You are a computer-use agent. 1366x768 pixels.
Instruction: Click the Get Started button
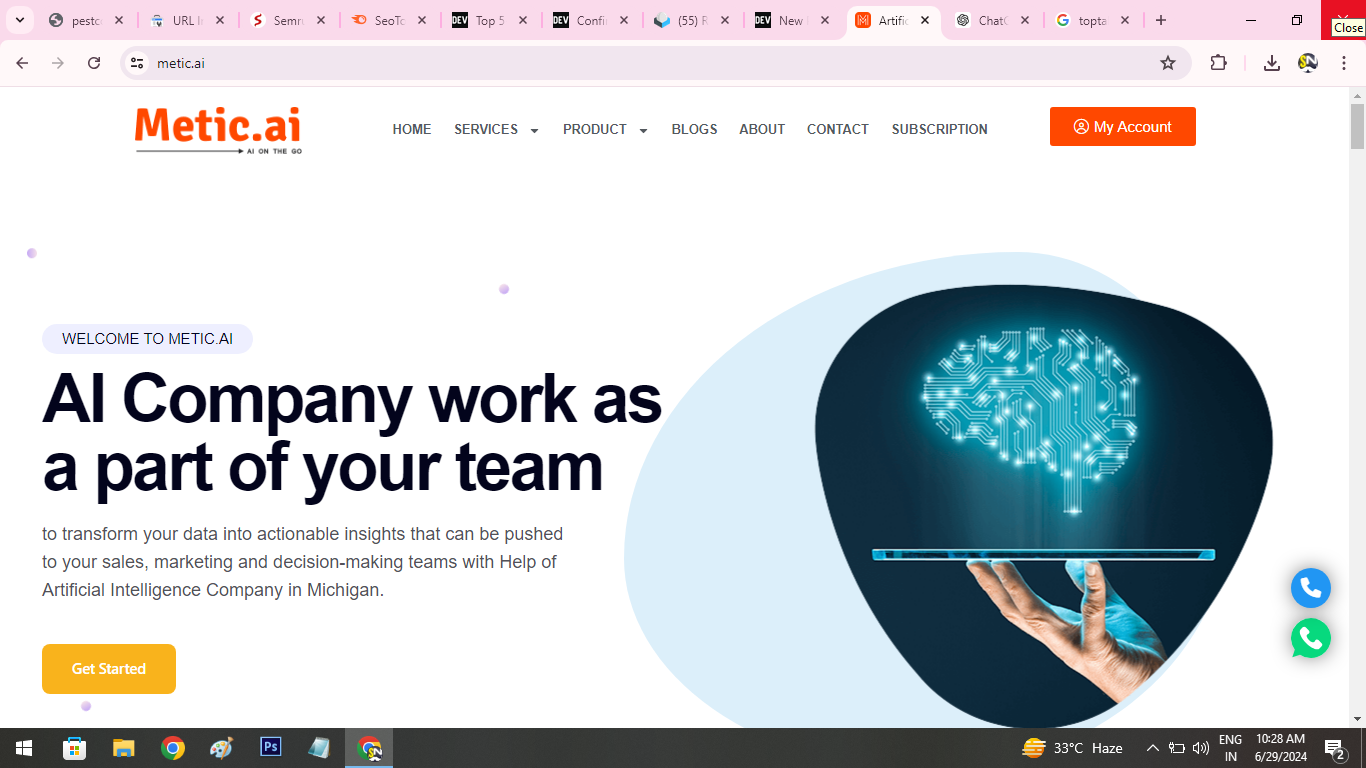[109, 669]
